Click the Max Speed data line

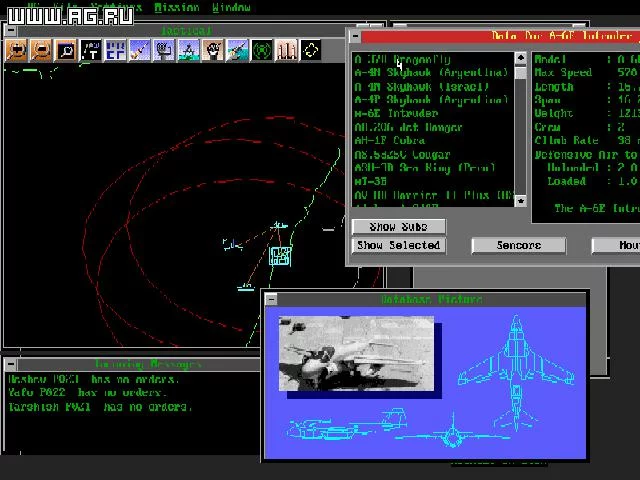point(587,73)
